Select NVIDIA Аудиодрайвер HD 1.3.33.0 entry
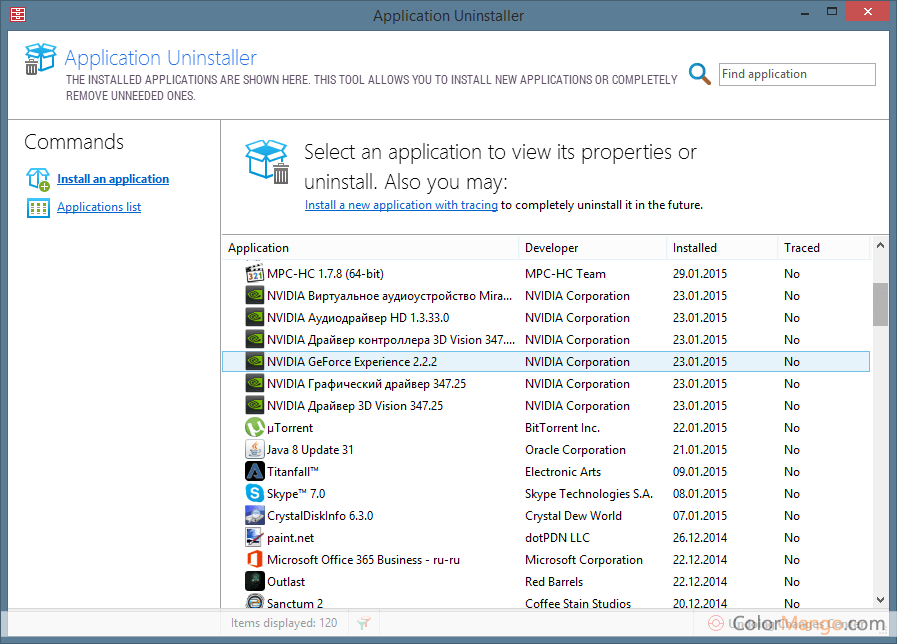This screenshot has height=644, width=897. (546, 317)
